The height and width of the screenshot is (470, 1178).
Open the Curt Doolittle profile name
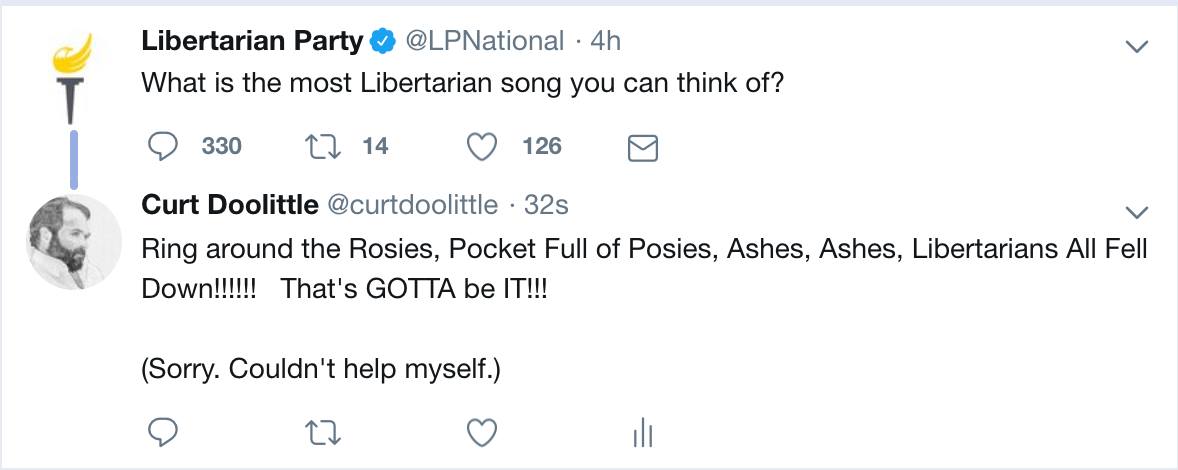tap(230, 205)
